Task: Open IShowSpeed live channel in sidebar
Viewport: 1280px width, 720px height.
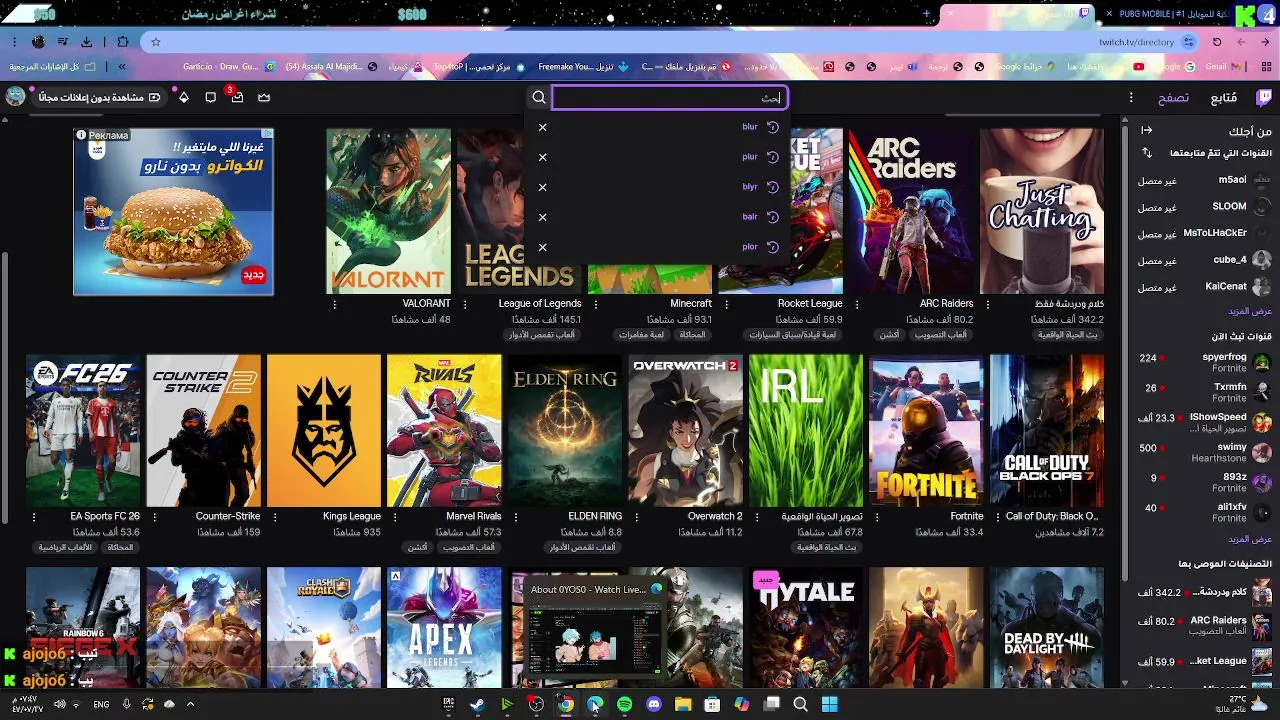Action: pos(1204,422)
